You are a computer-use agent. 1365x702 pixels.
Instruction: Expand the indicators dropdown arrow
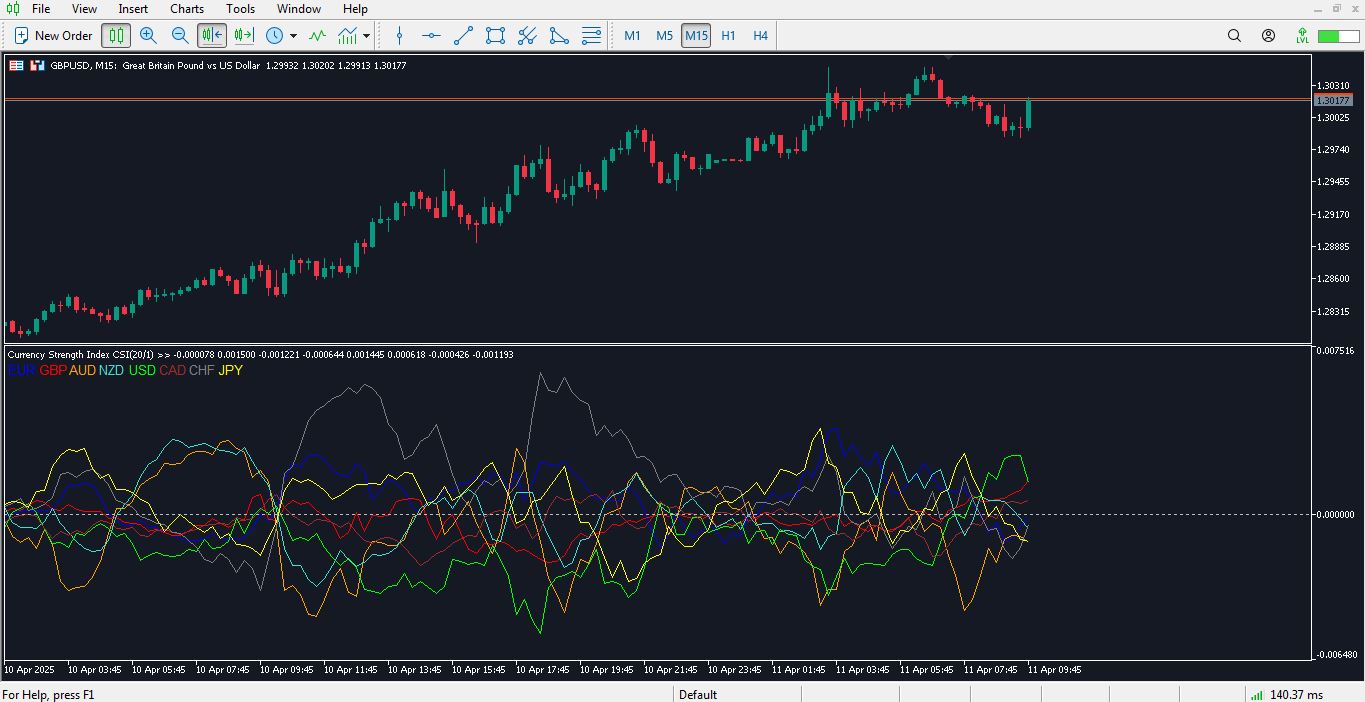366,35
